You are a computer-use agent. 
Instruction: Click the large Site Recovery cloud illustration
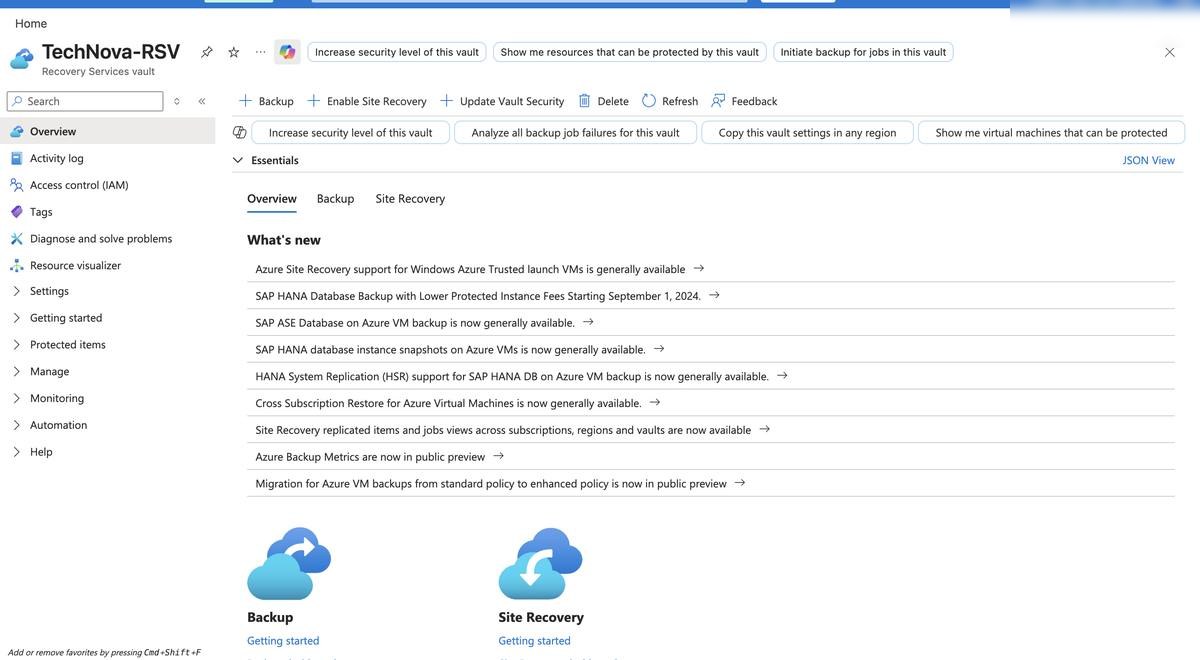tap(540, 564)
